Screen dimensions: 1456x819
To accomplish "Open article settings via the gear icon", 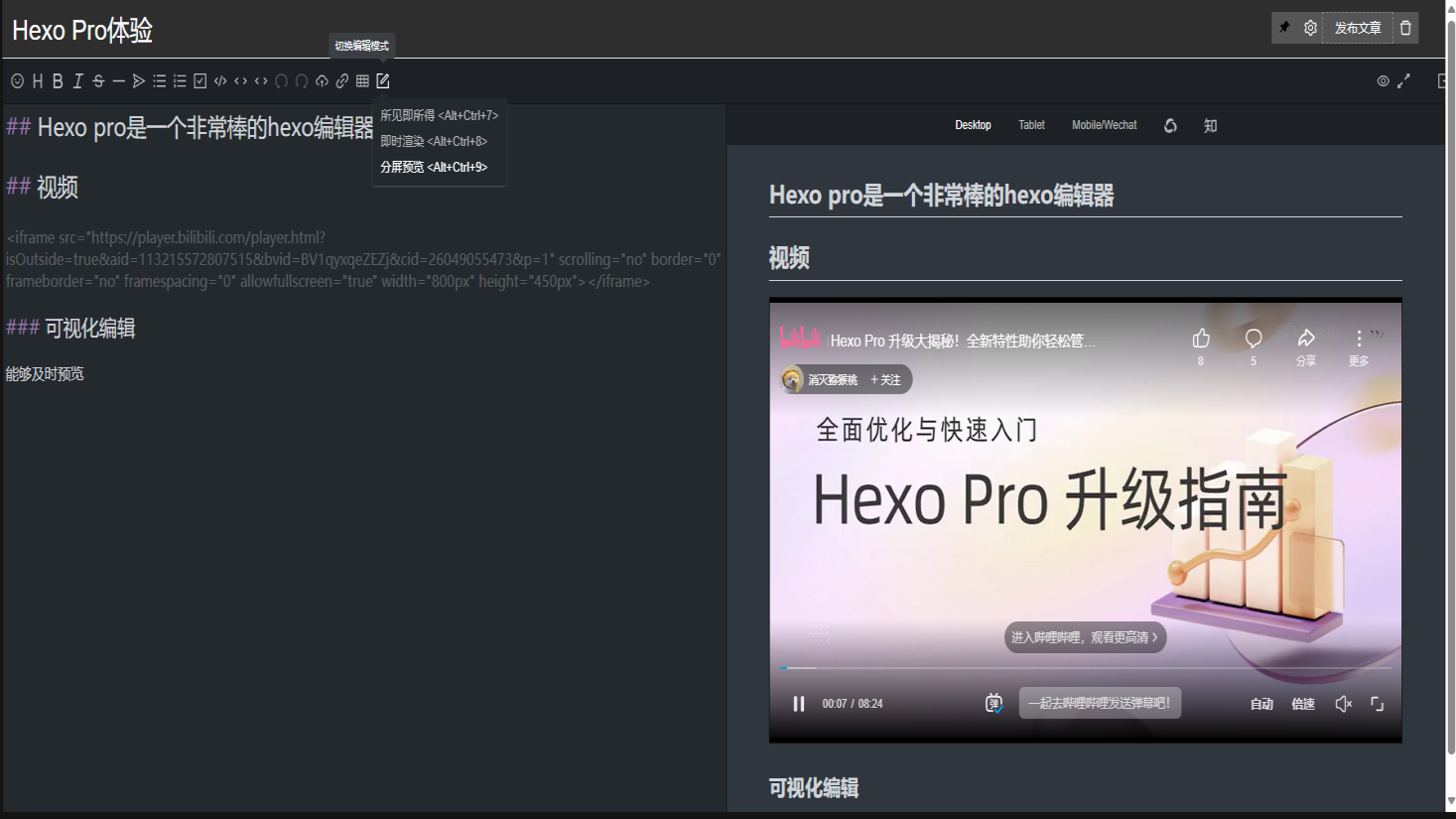I will pos(1310,28).
